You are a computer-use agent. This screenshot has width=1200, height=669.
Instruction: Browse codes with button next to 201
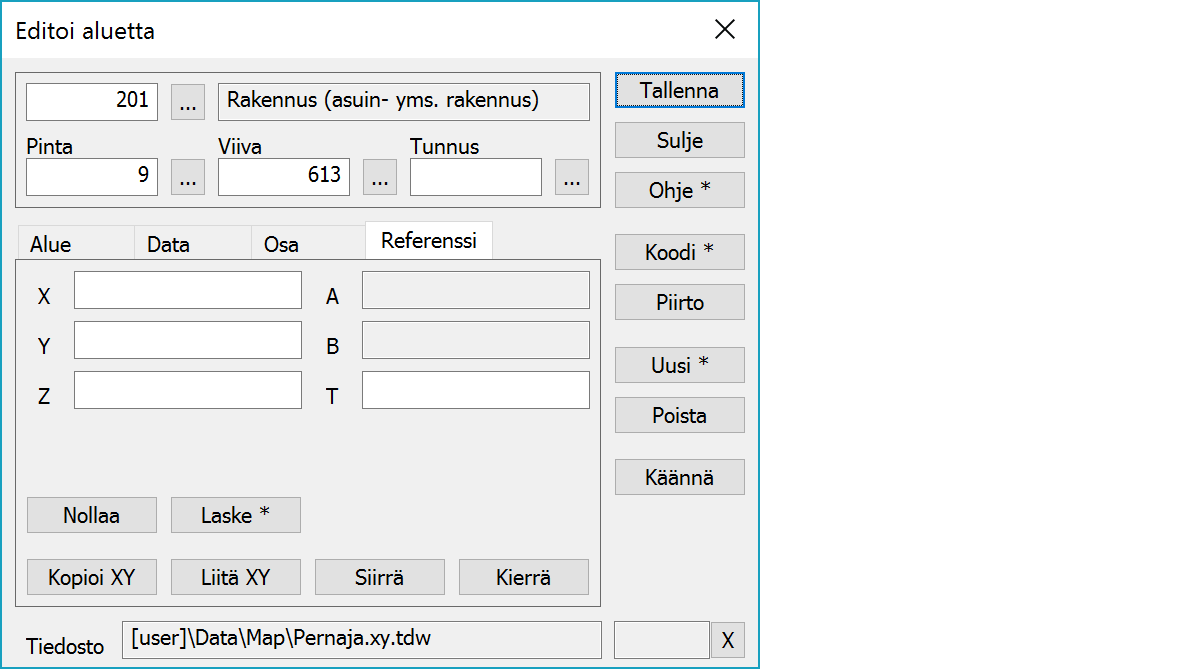[x=188, y=102]
